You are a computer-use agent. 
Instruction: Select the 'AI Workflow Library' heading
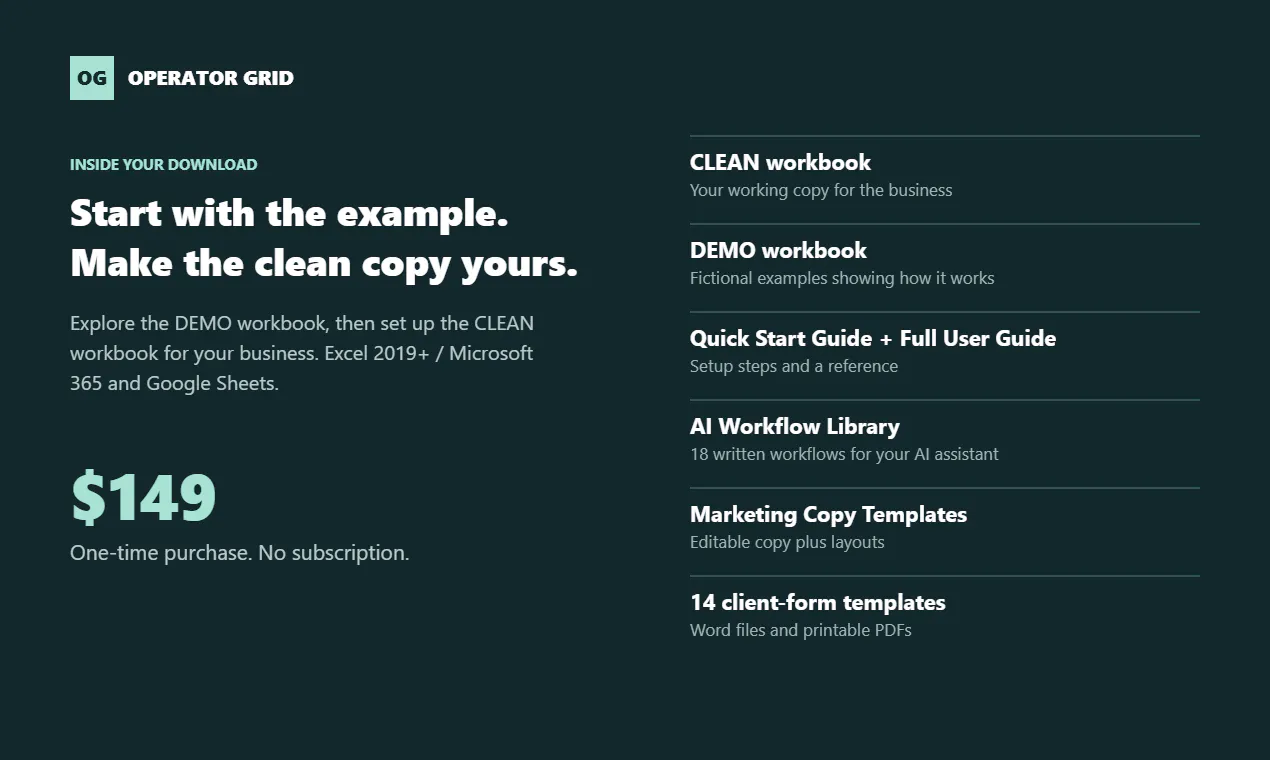point(795,426)
